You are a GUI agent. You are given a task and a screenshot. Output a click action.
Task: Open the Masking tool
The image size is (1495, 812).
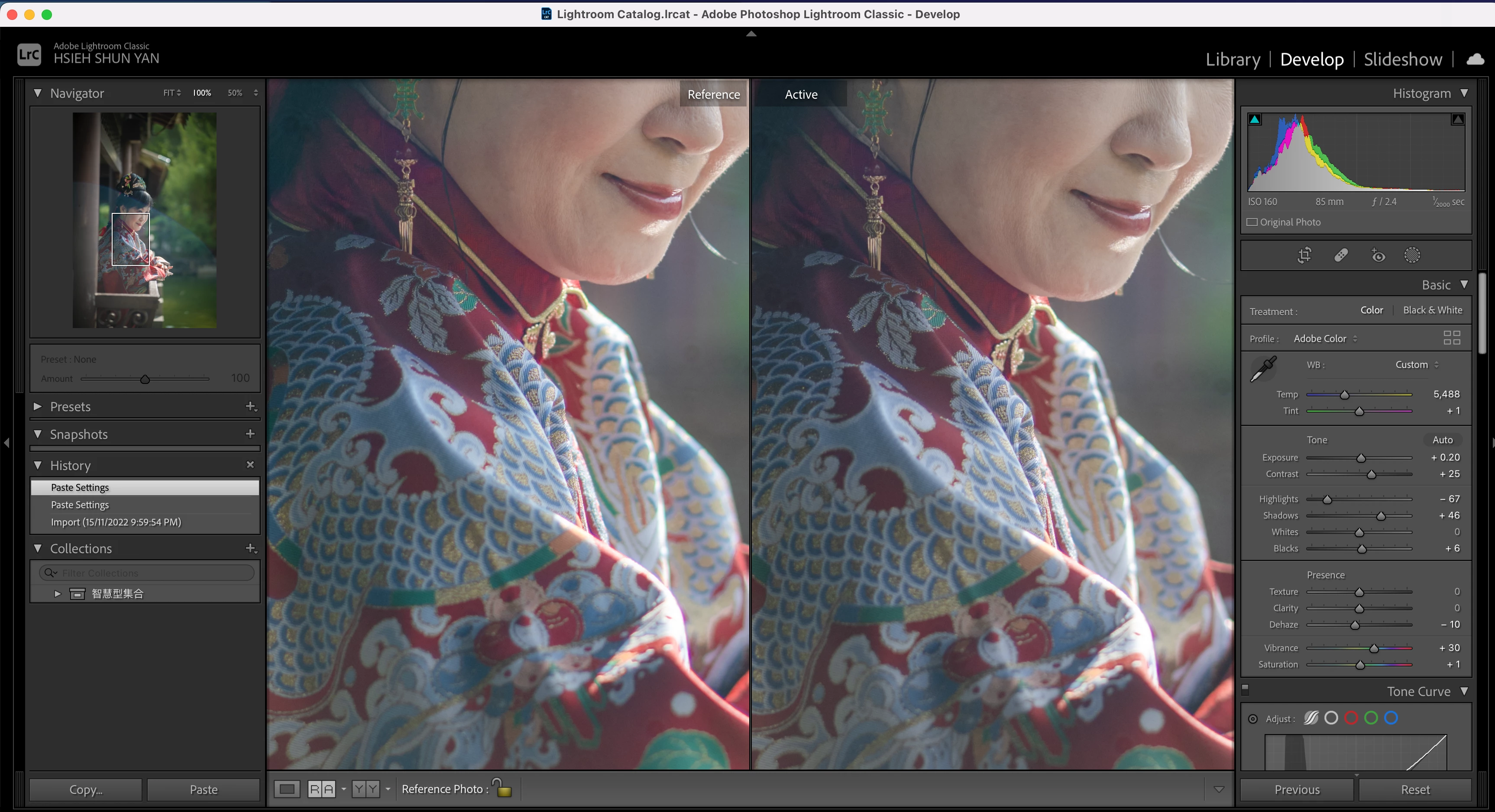pyautogui.click(x=1412, y=255)
